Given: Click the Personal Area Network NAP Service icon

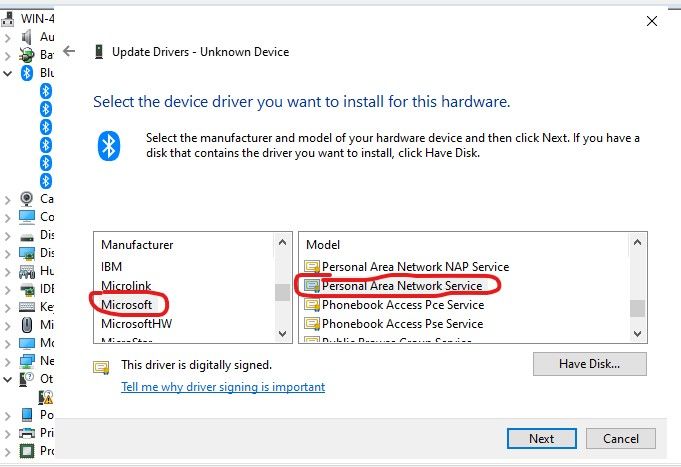Looking at the screenshot, I should pyautogui.click(x=312, y=267).
